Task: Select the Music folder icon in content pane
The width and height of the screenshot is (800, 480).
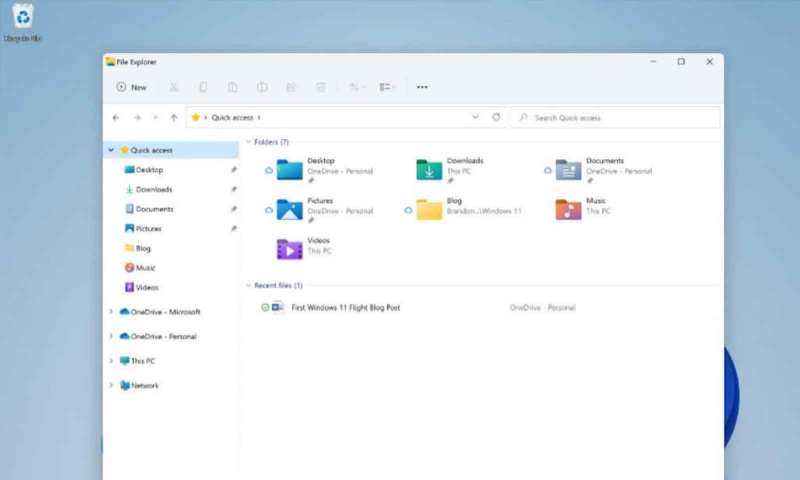Action: pyautogui.click(x=568, y=210)
